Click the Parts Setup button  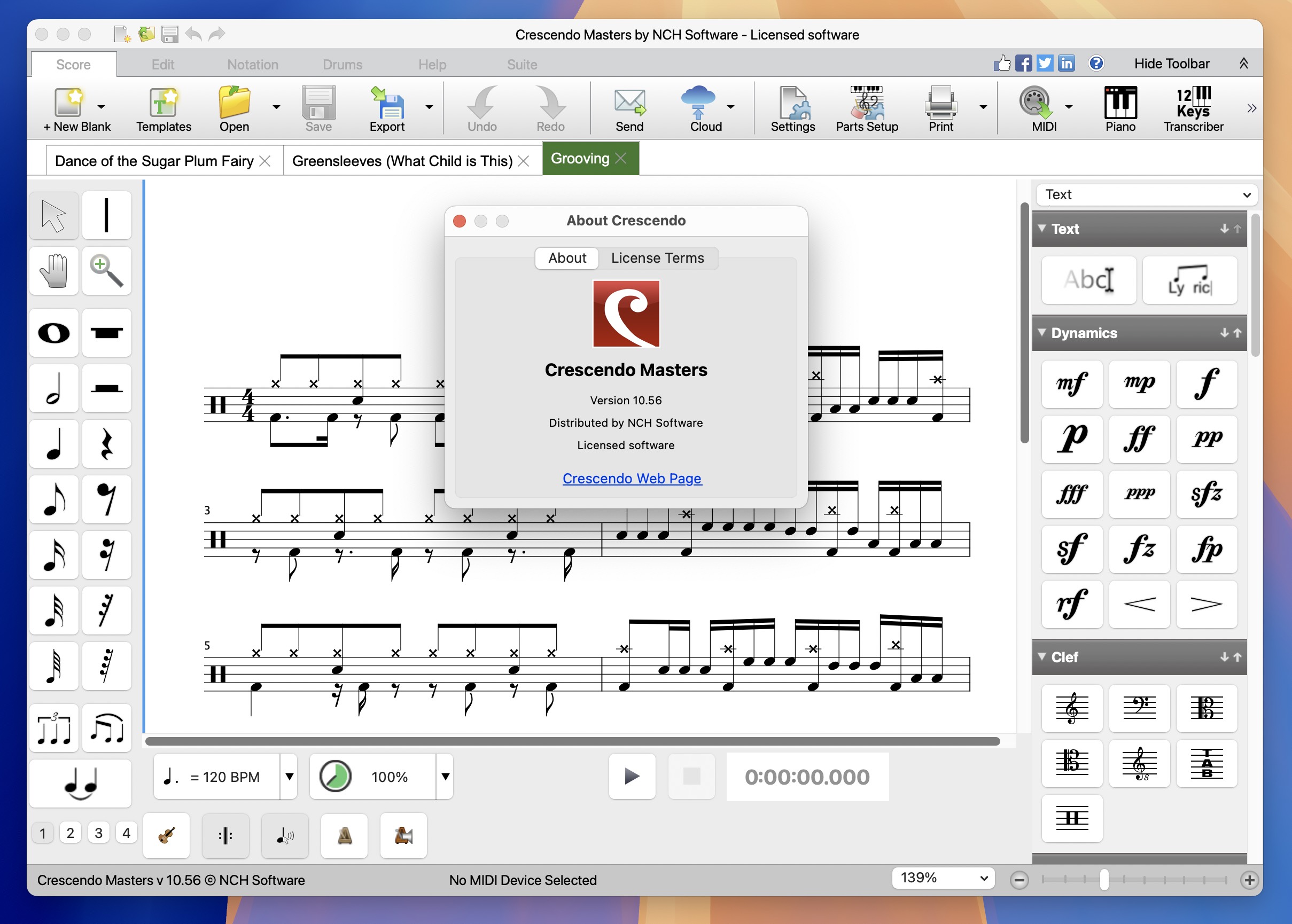(x=867, y=110)
